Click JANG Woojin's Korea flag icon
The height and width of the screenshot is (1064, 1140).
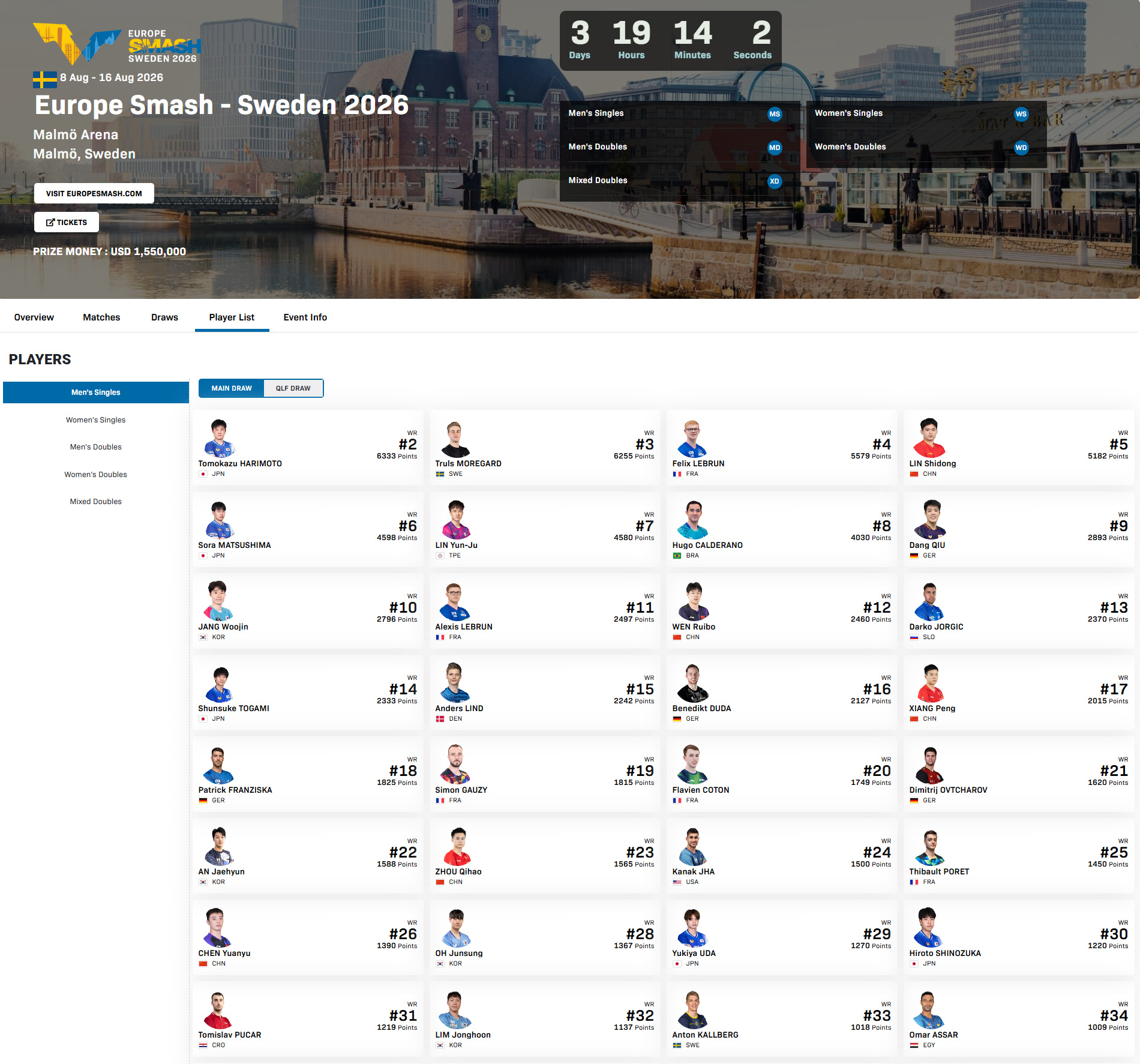(x=203, y=637)
